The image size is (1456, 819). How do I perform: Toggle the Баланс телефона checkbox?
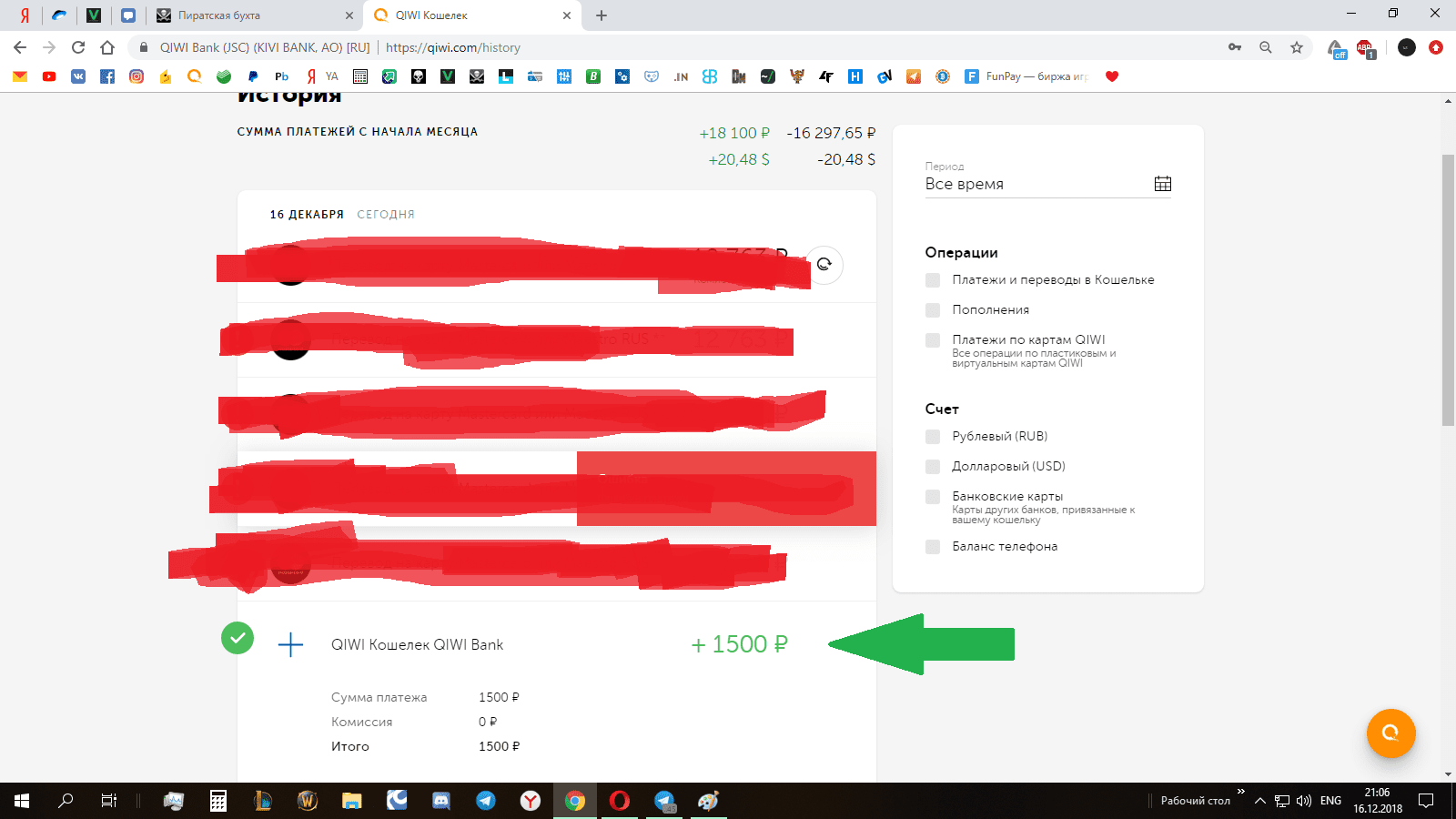(933, 547)
